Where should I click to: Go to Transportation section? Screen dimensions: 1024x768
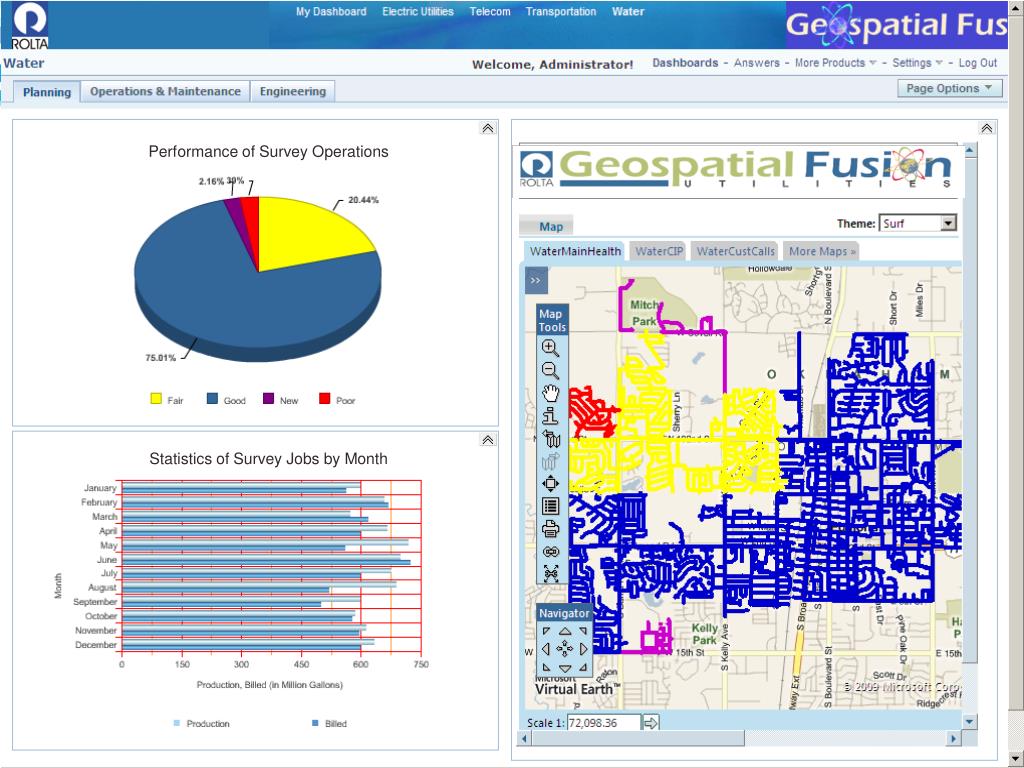[561, 12]
